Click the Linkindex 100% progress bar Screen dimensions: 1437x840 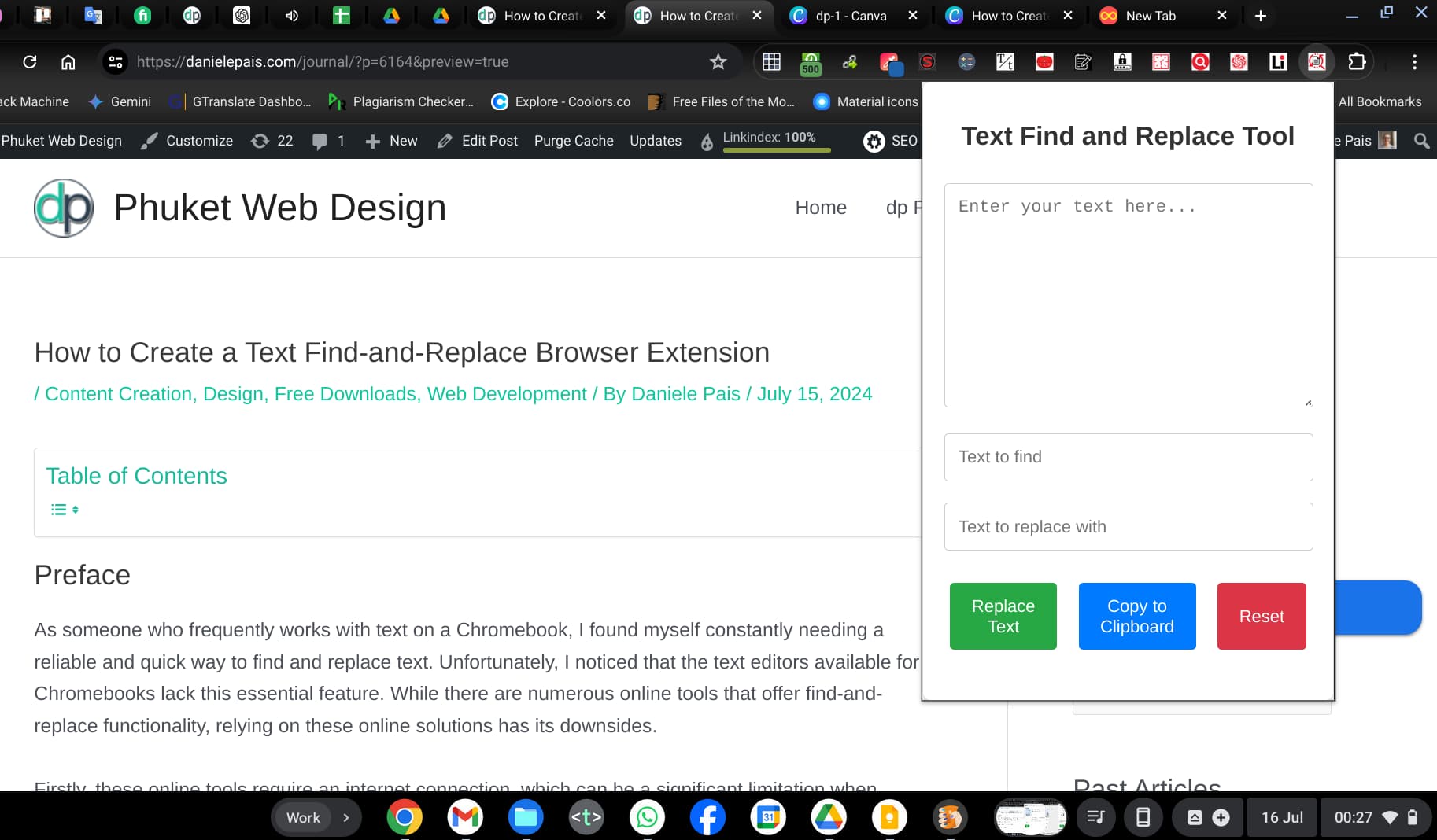pyautogui.click(x=776, y=149)
